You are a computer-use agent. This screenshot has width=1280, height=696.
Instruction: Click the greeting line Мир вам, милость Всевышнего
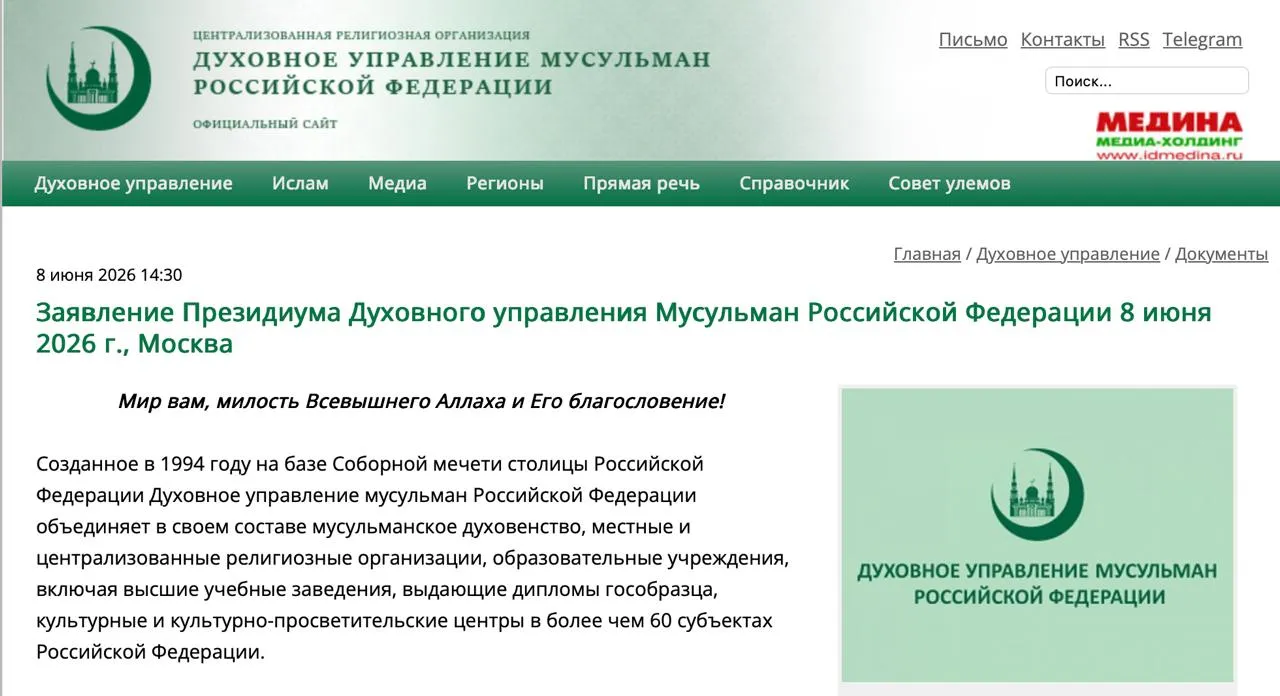tap(421, 402)
